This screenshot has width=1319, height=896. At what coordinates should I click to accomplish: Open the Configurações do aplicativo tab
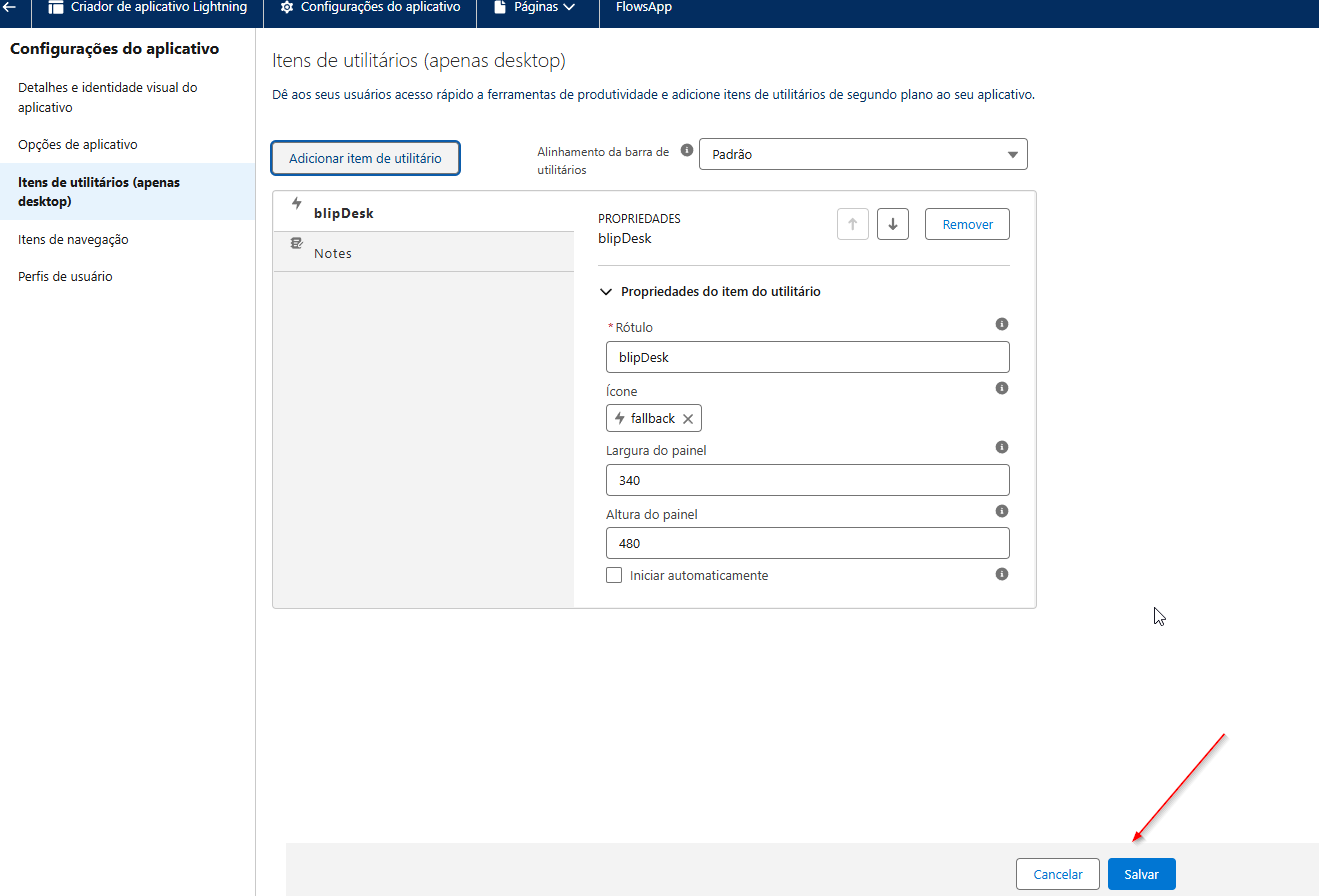pyautogui.click(x=371, y=7)
